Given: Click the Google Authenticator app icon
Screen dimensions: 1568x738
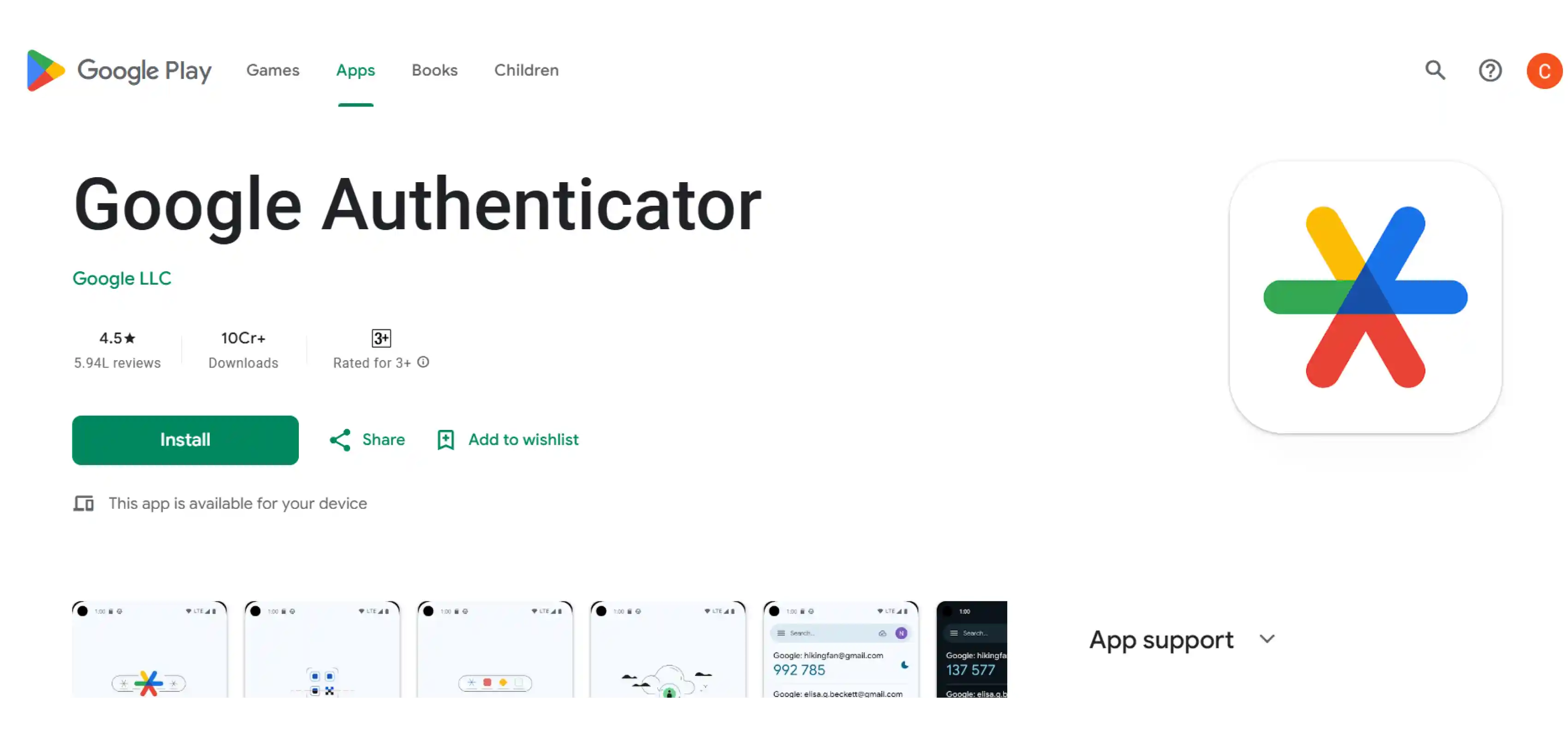Looking at the screenshot, I should [x=1365, y=297].
